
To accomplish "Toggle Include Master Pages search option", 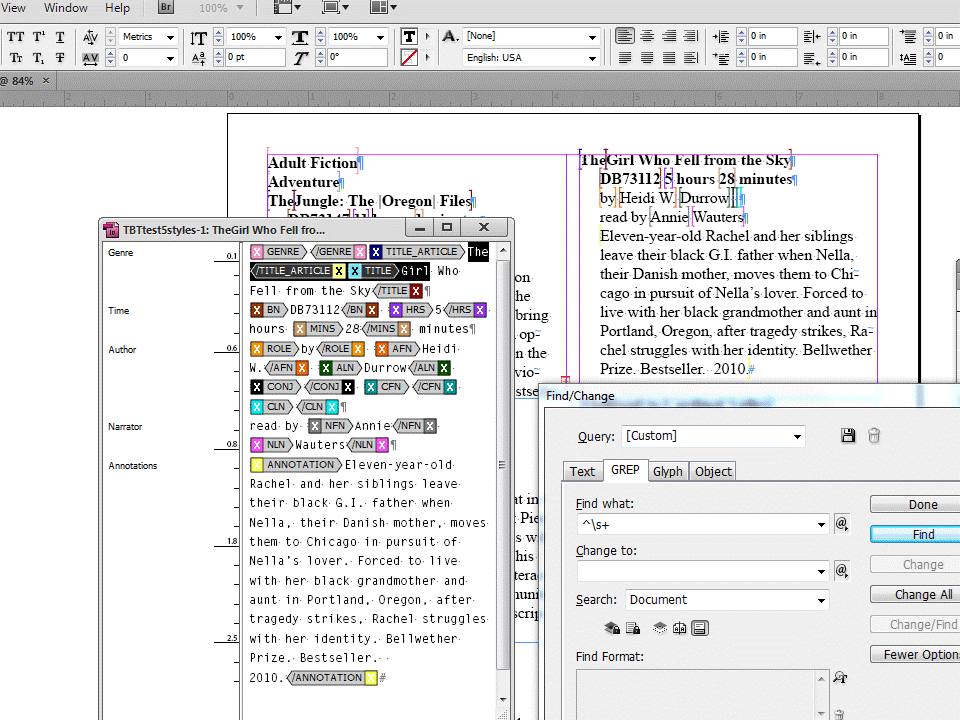I will click(679, 628).
